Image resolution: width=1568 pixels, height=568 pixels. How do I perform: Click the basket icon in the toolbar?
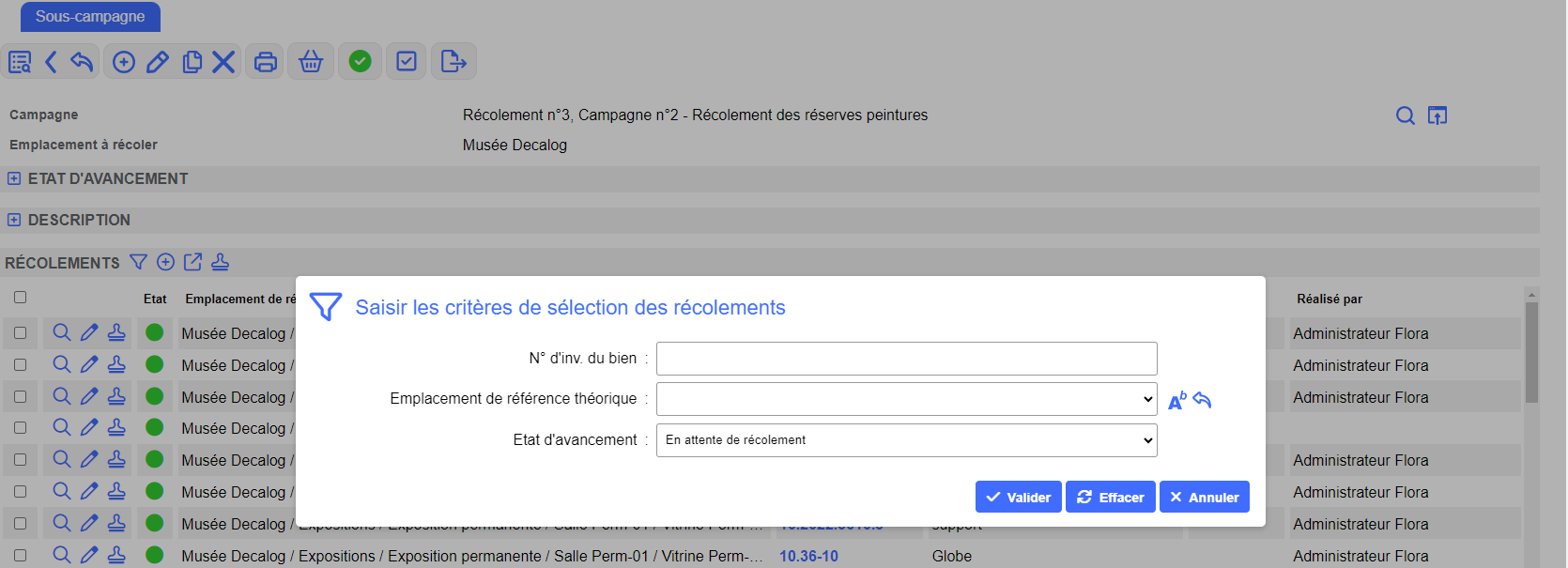(311, 62)
